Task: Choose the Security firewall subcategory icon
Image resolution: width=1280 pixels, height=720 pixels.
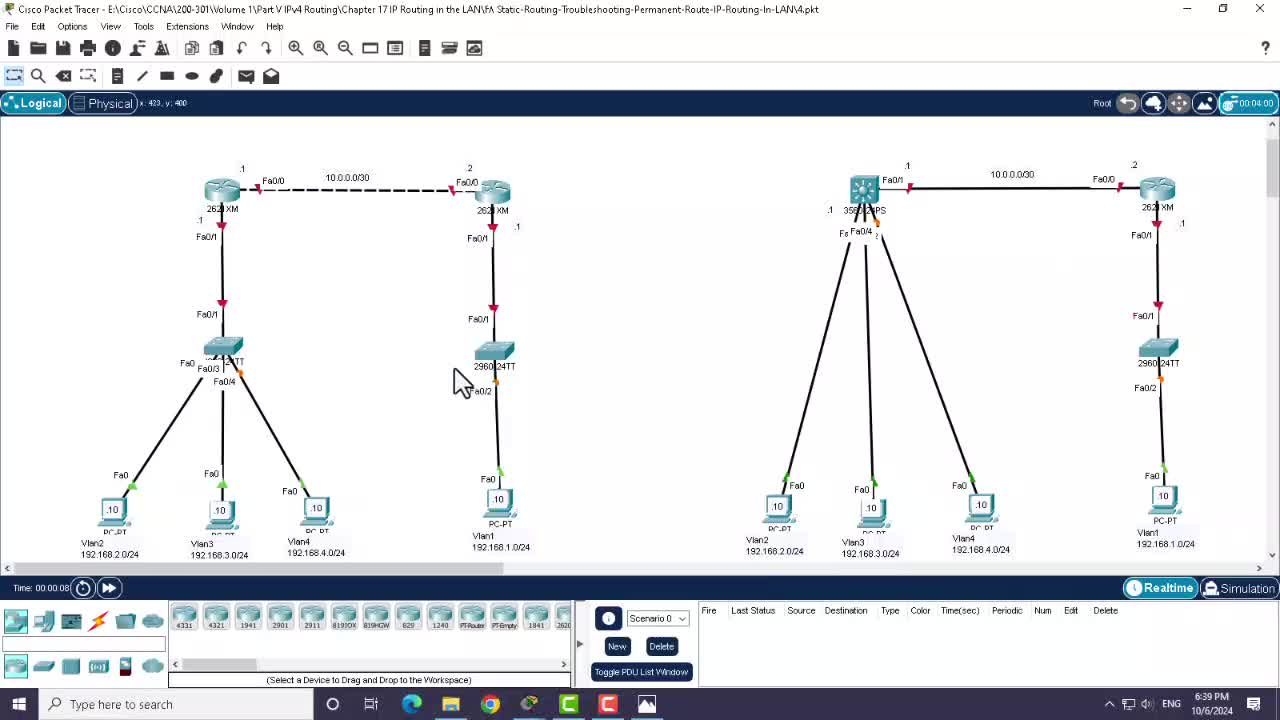Action: coord(125,666)
